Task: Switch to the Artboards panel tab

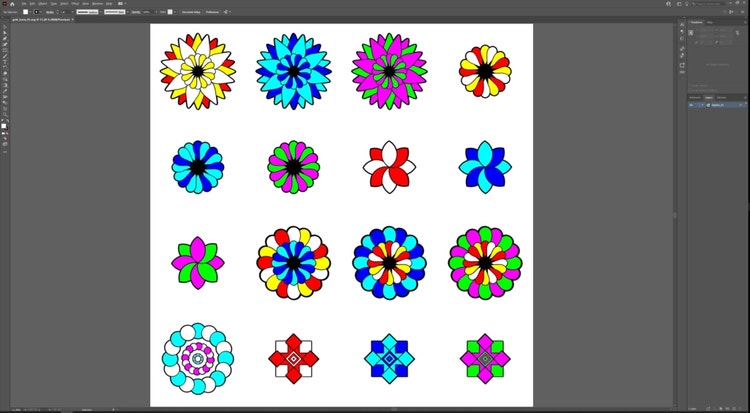Action: (695, 97)
